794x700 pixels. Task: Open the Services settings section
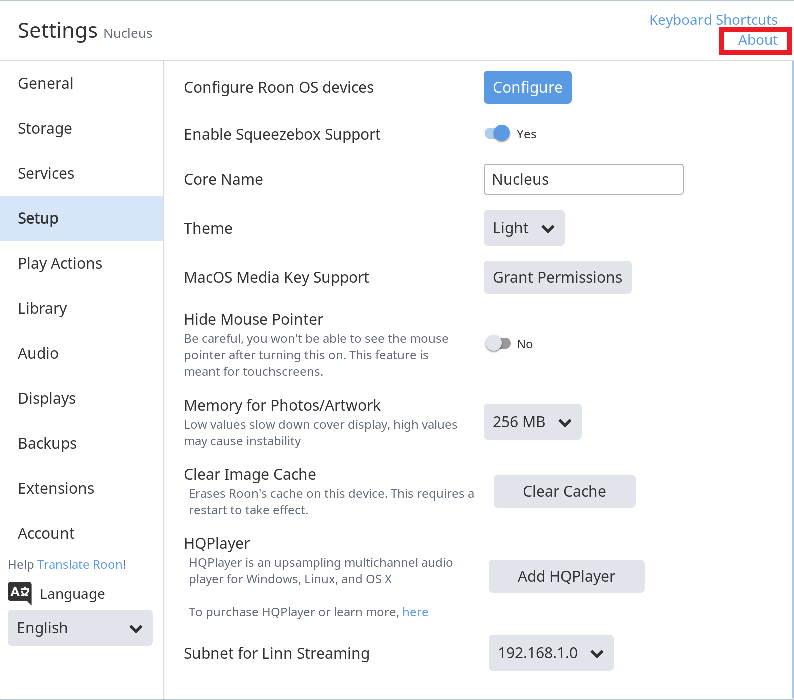point(46,174)
